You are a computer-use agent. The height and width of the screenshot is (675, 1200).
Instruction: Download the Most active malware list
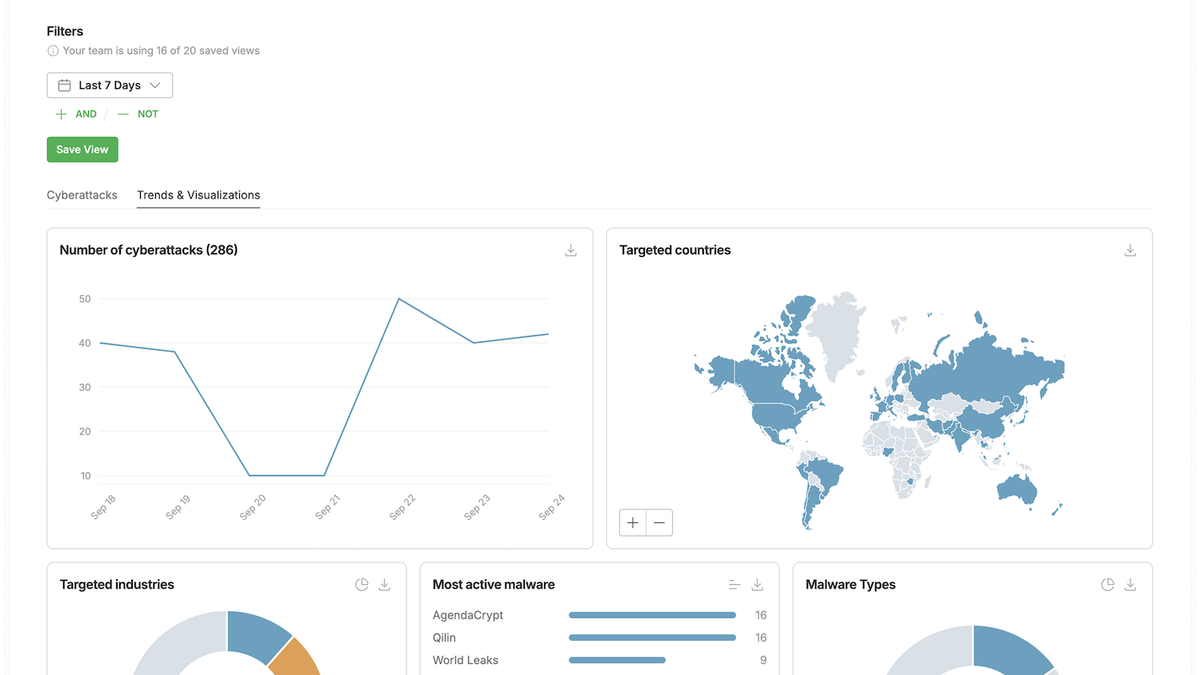click(x=757, y=585)
